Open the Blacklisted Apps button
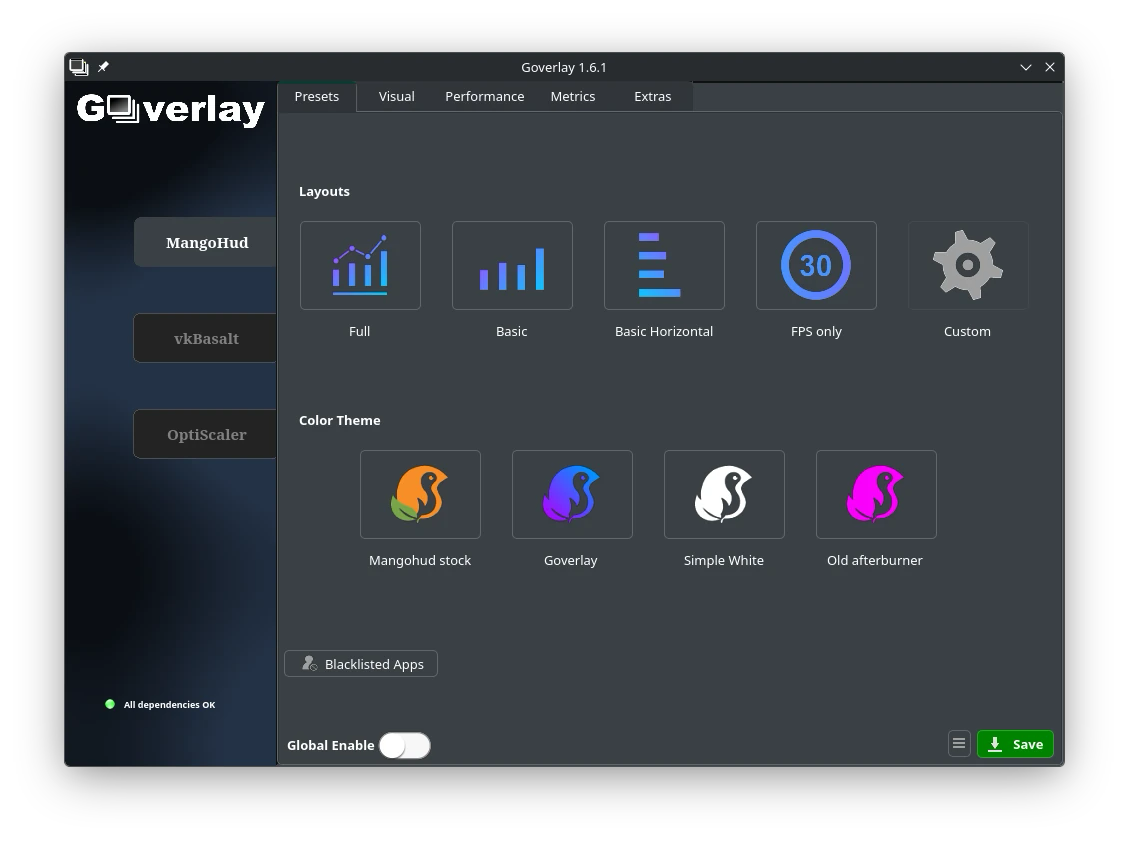1129x843 pixels. point(361,664)
